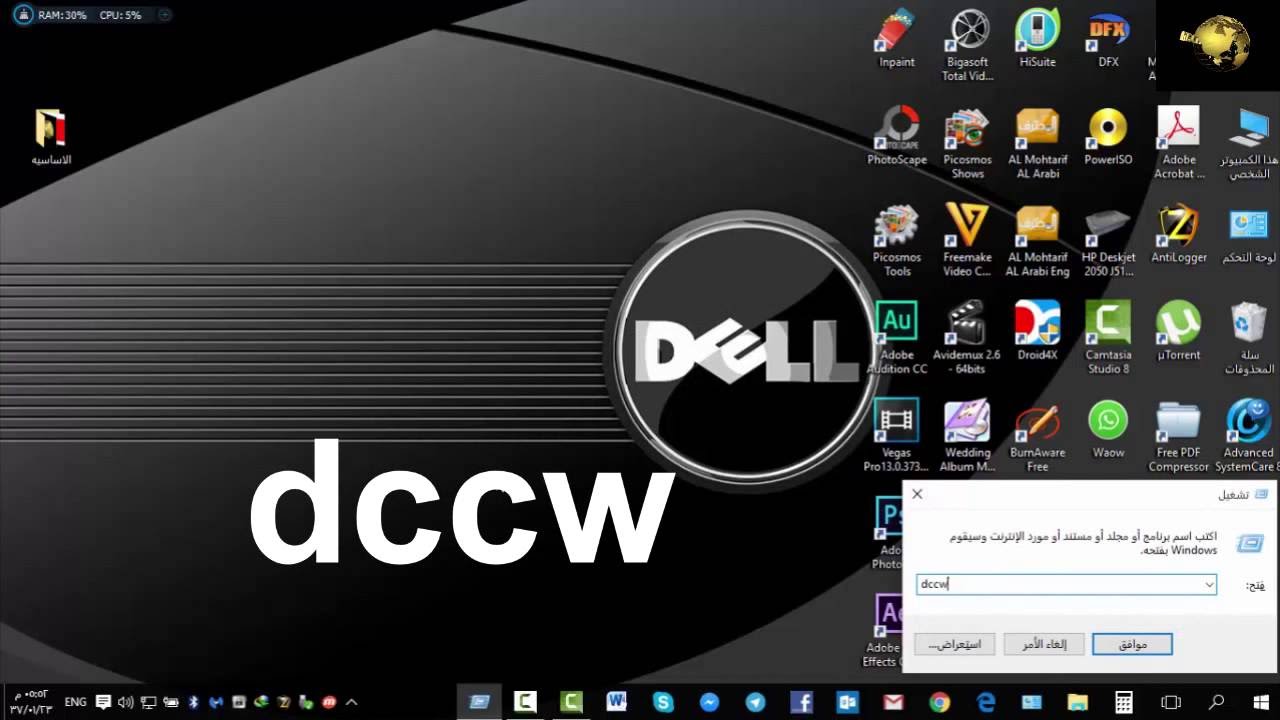Show hidden system tray icons chevron

[x=352, y=702]
